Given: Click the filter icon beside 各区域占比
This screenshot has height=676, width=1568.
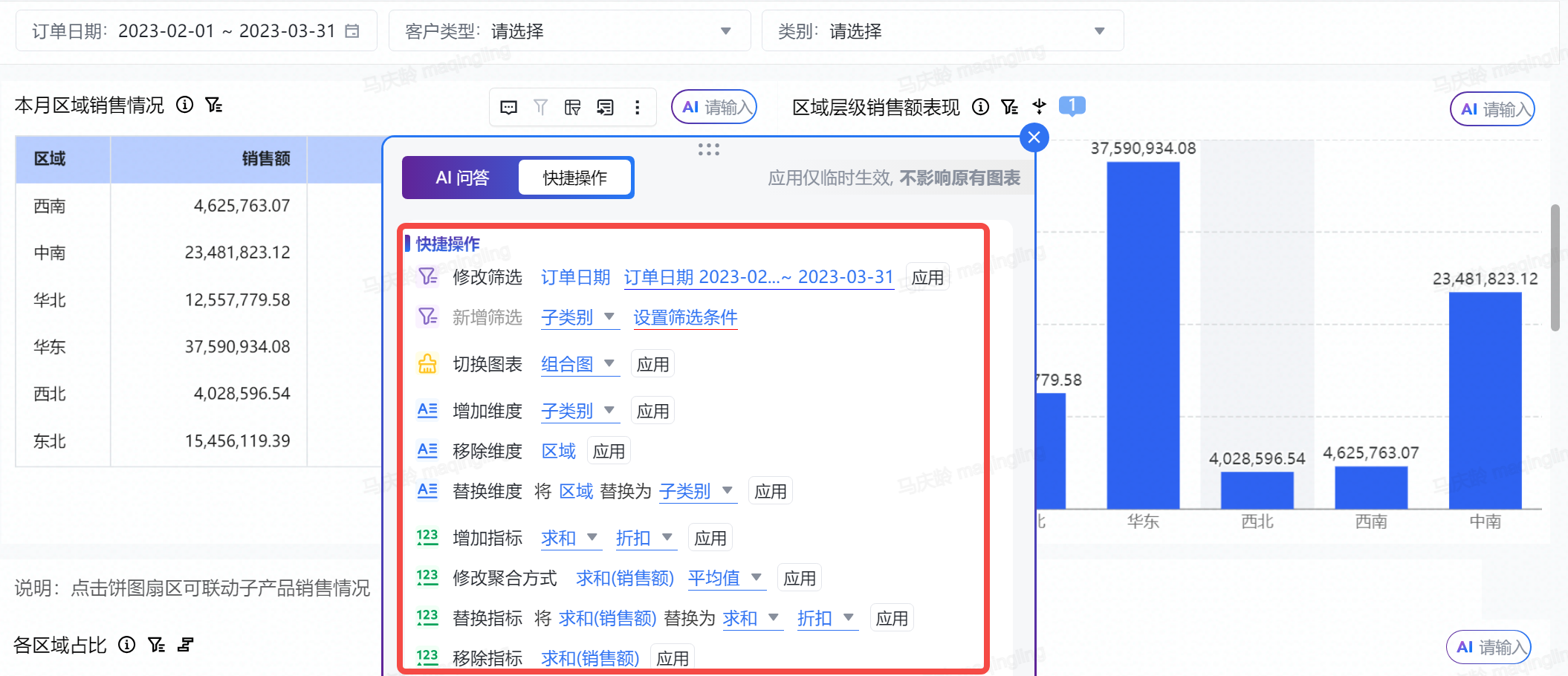Looking at the screenshot, I should (x=156, y=644).
